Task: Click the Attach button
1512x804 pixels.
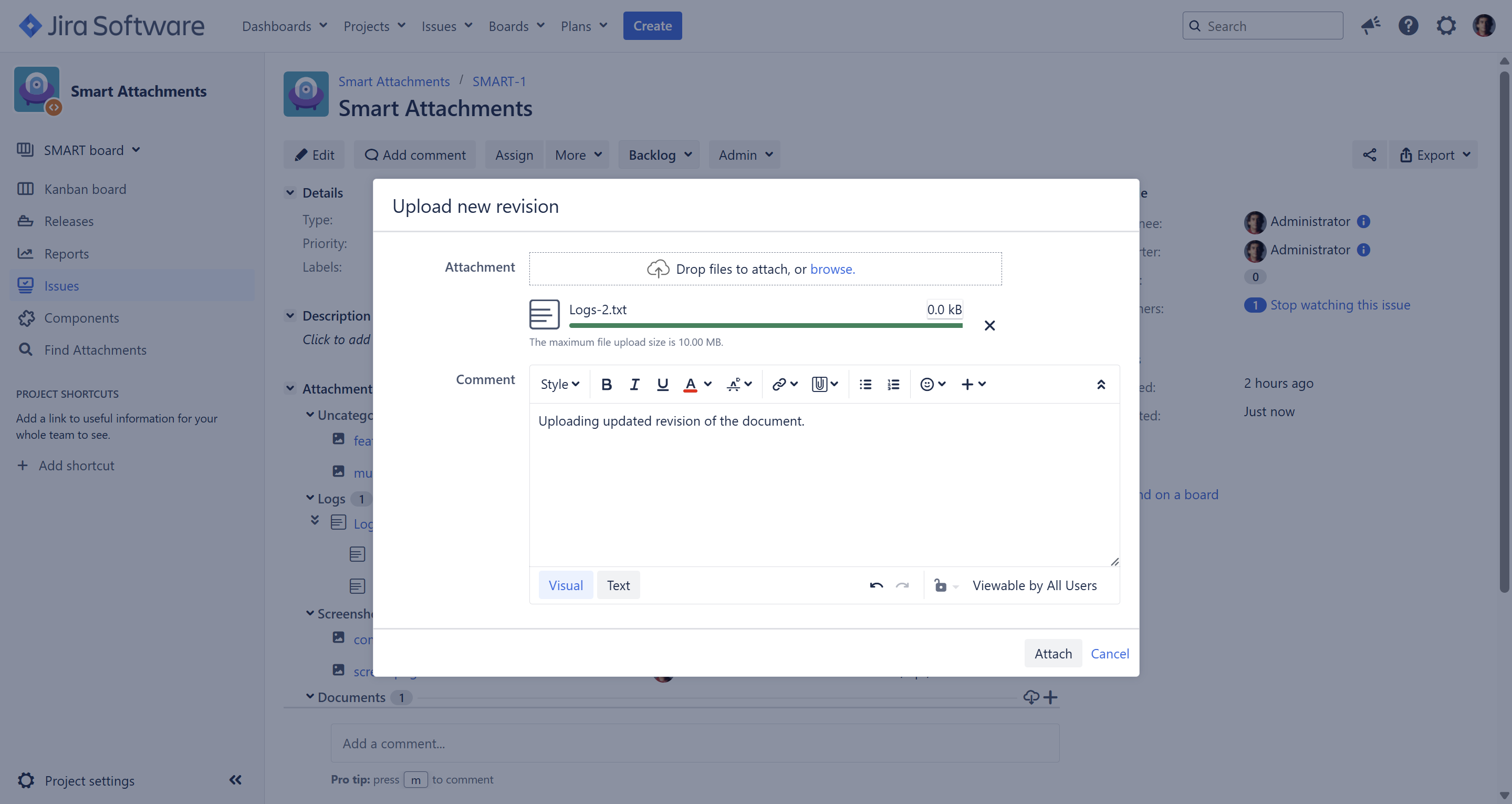Action: click(x=1053, y=654)
